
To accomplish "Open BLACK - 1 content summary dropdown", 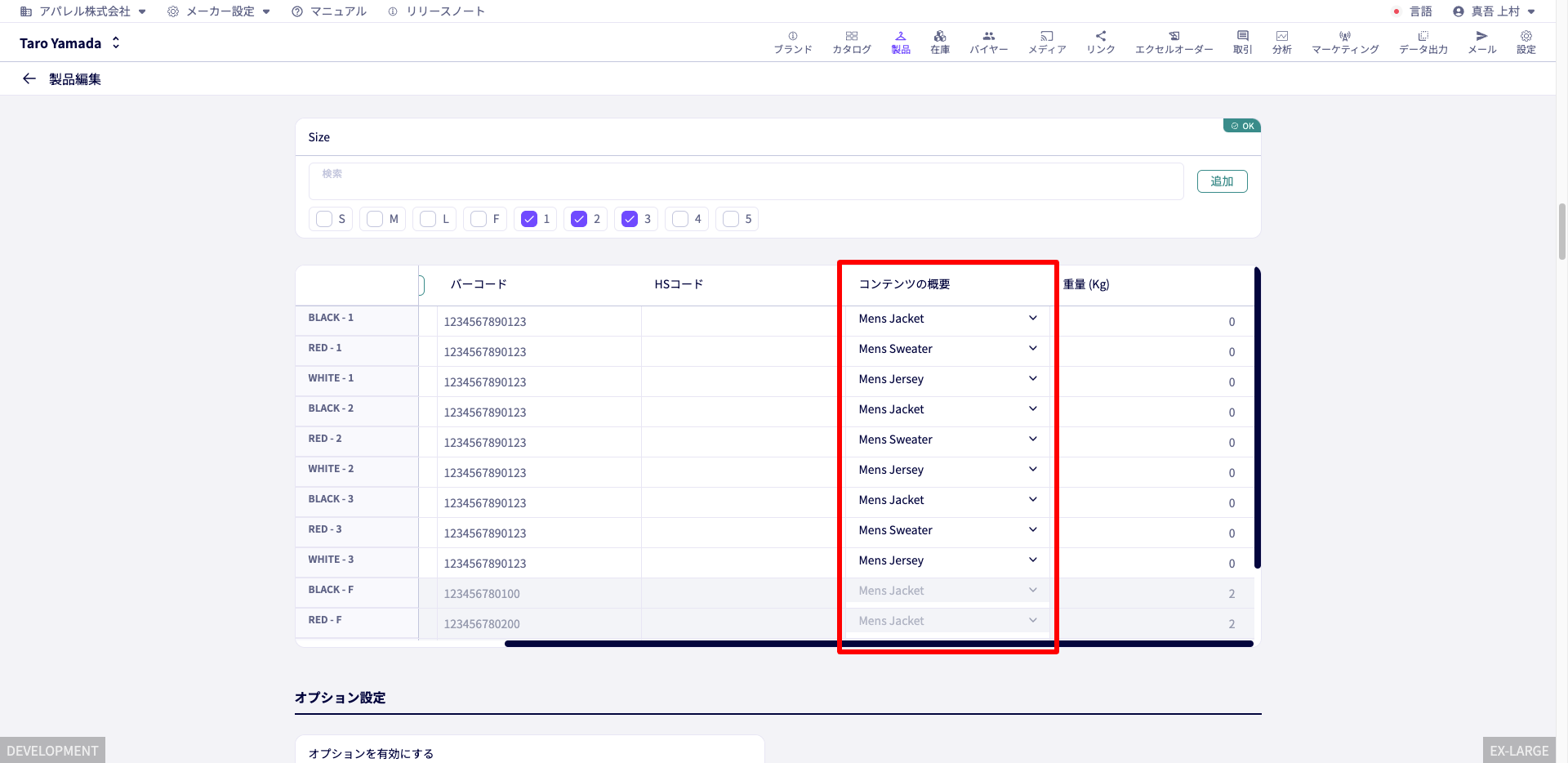I will 947,319.
